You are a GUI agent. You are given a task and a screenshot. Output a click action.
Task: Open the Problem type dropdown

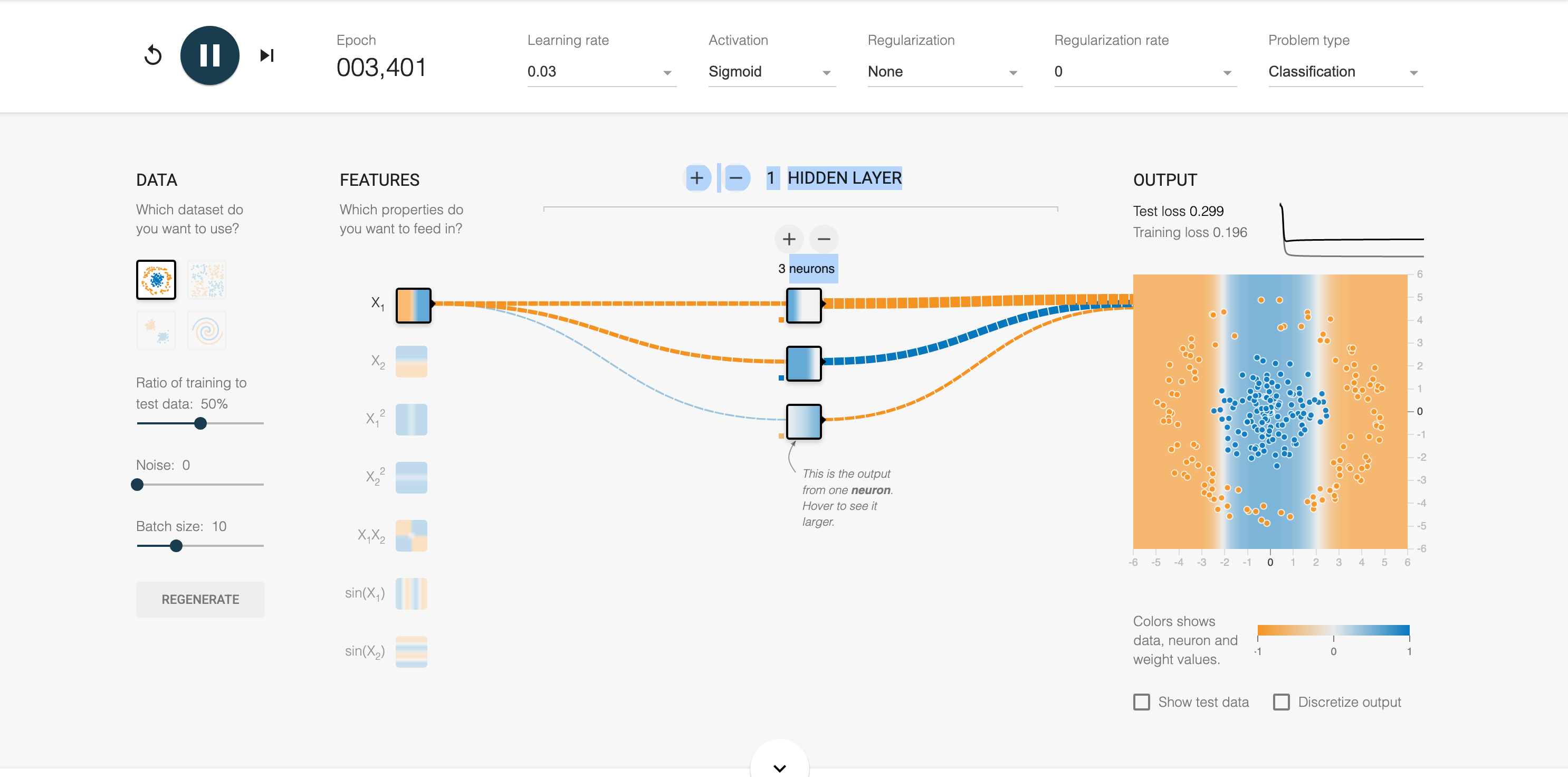click(x=1345, y=72)
